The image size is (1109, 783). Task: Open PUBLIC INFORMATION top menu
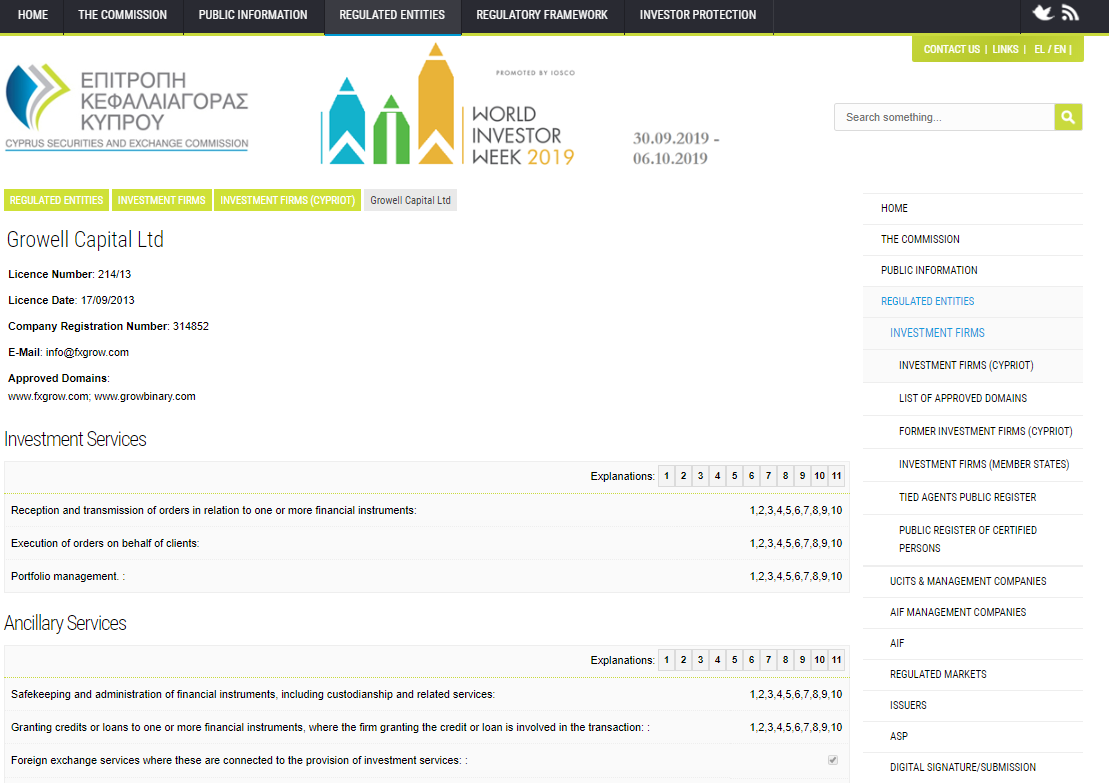[x=252, y=15]
